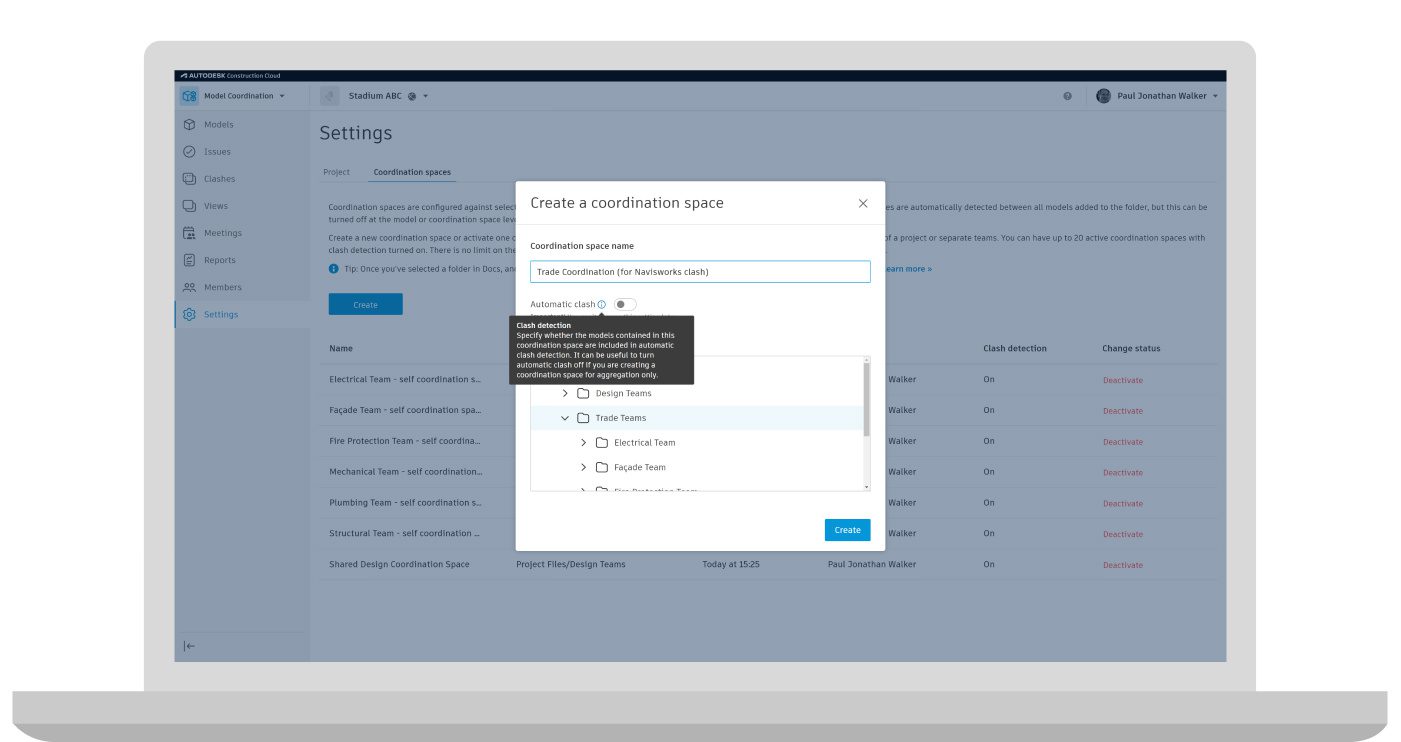Click the Model Coordination product icon

(x=189, y=96)
